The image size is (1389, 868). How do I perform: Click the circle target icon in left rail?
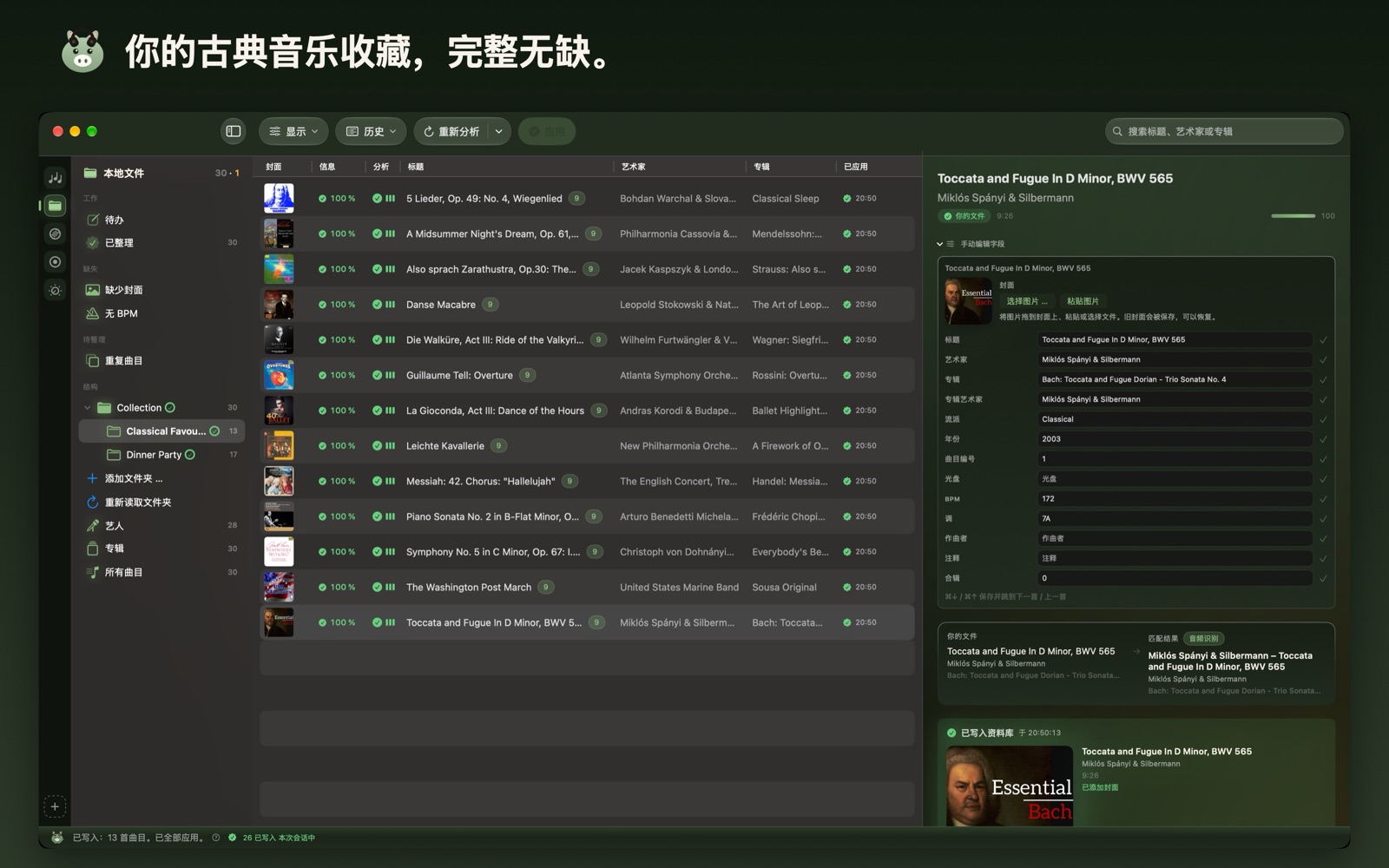point(55,261)
